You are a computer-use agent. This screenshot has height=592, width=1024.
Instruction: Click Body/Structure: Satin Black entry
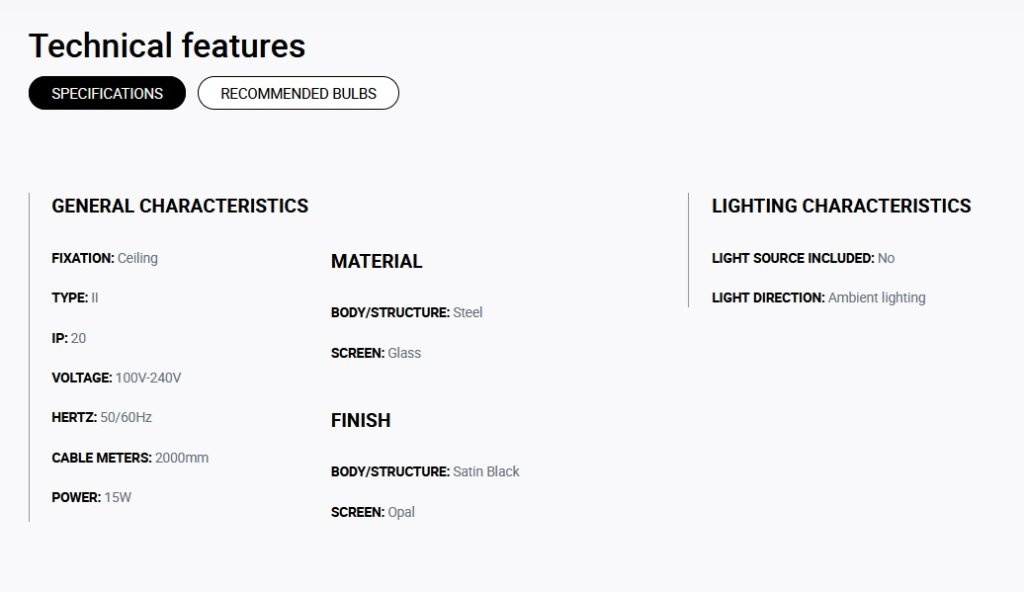pos(425,472)
